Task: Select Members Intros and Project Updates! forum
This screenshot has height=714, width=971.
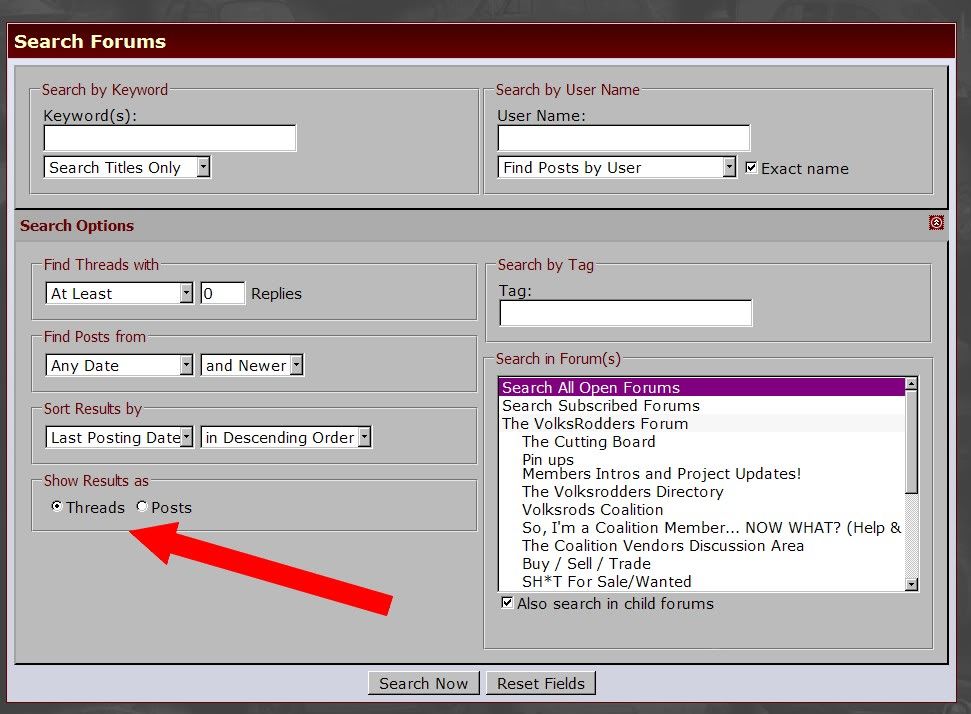Action: 702,474
